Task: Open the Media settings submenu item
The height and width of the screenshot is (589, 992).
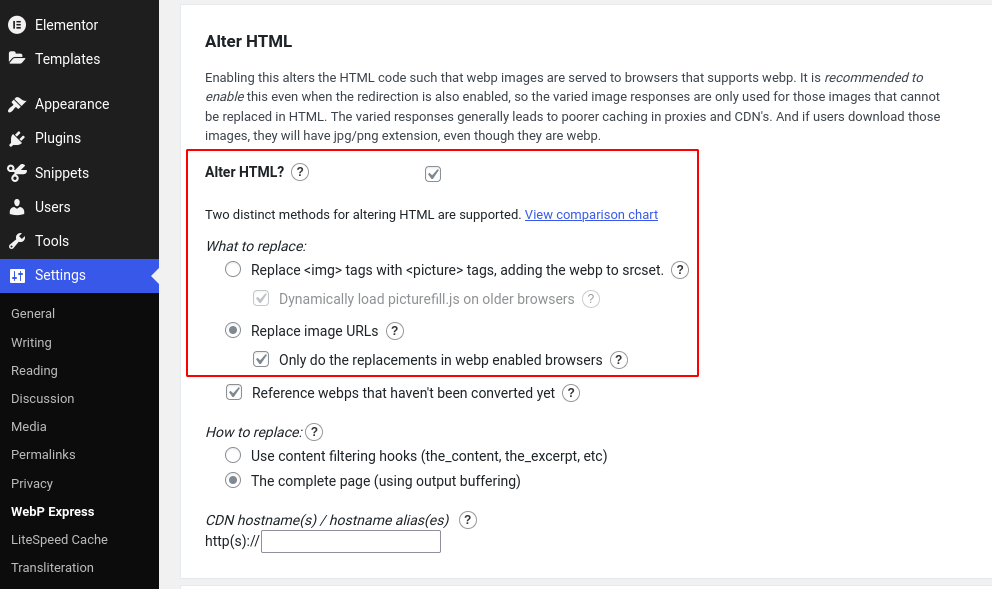Action: pos(28,426)
